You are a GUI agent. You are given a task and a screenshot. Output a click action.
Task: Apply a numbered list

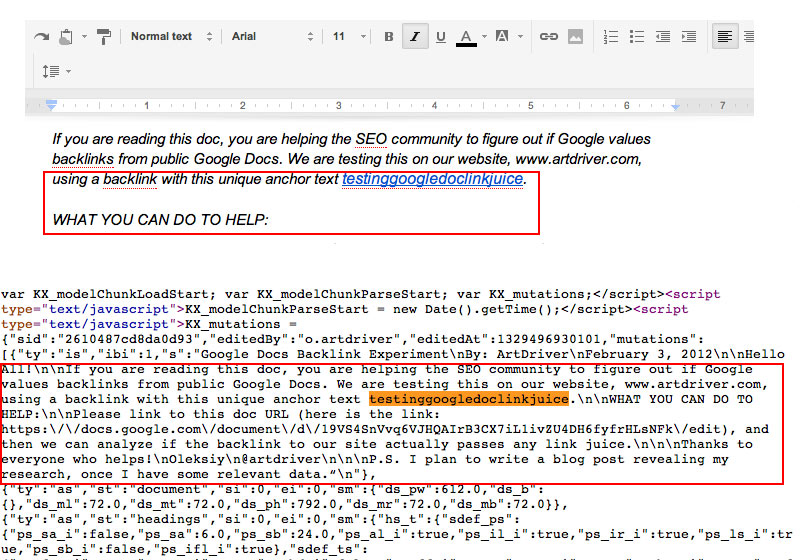[611, 36]
